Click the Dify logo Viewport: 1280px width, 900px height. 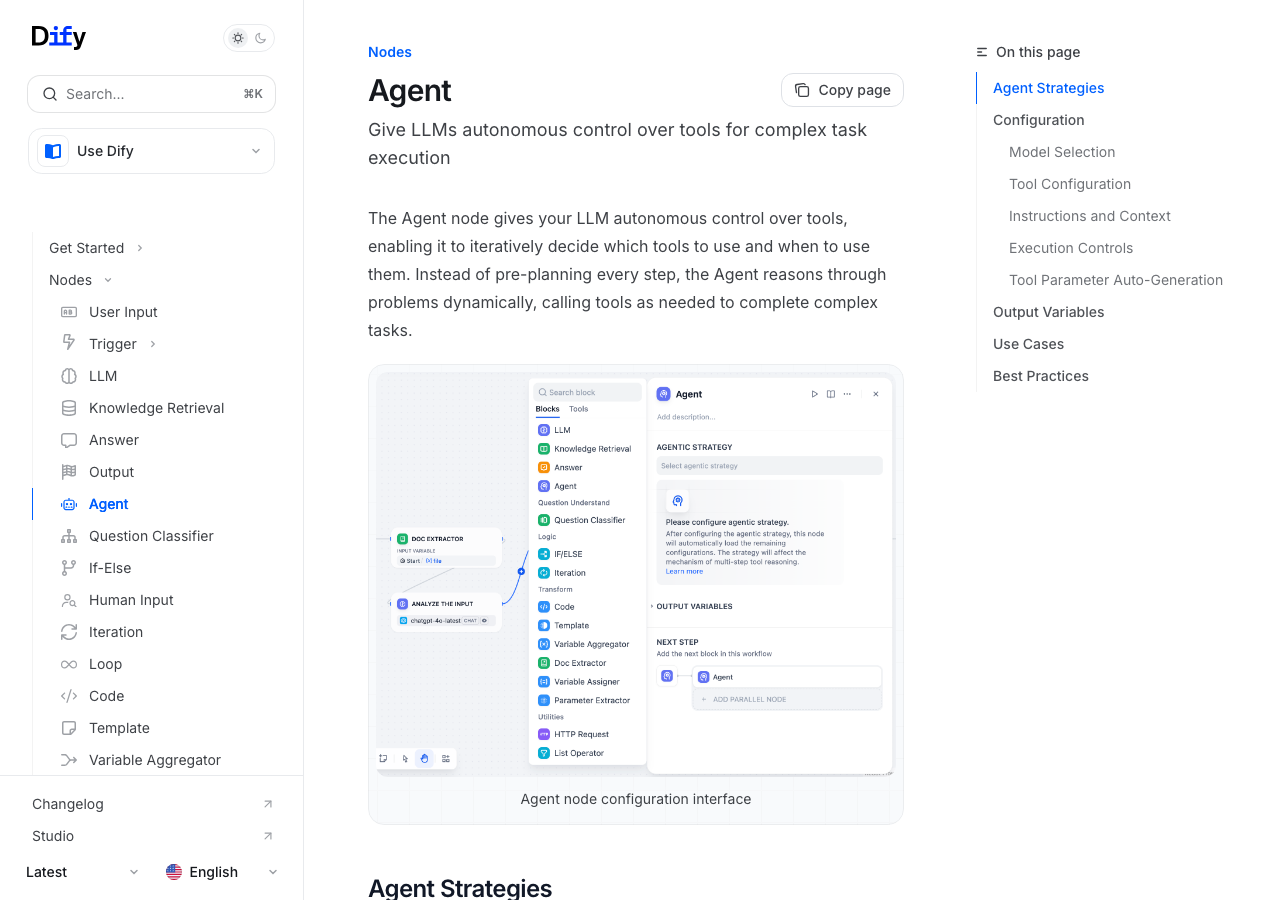click(x=59, y=37)
